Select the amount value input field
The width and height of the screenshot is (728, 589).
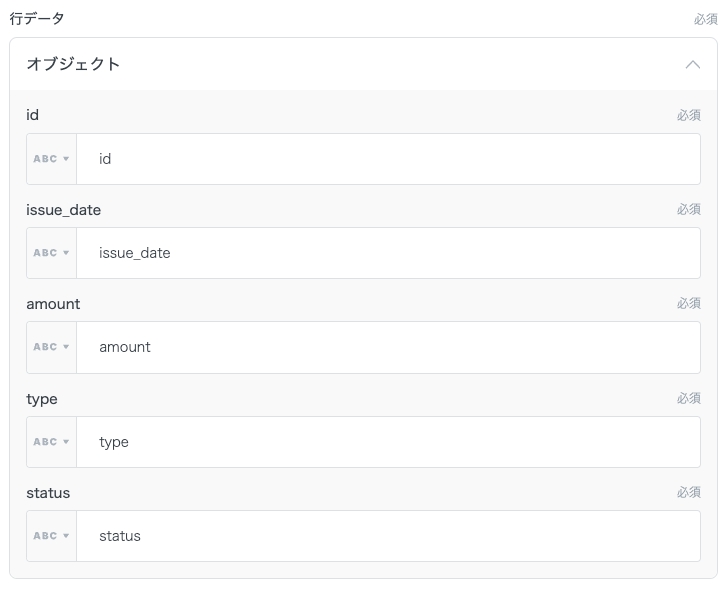[x=388, y=347]
